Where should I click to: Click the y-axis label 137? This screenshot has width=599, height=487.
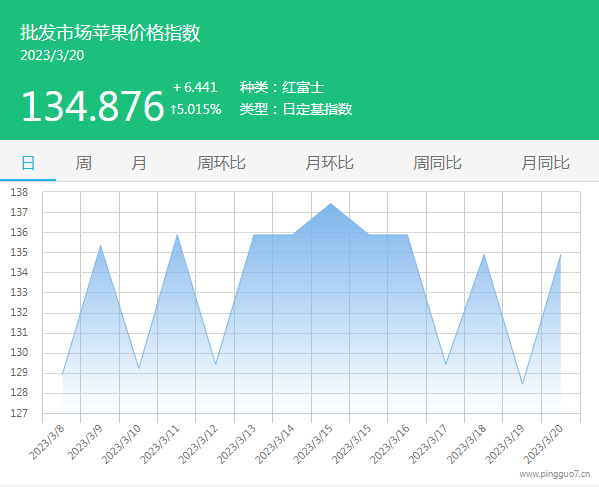[x=19, y=212]
